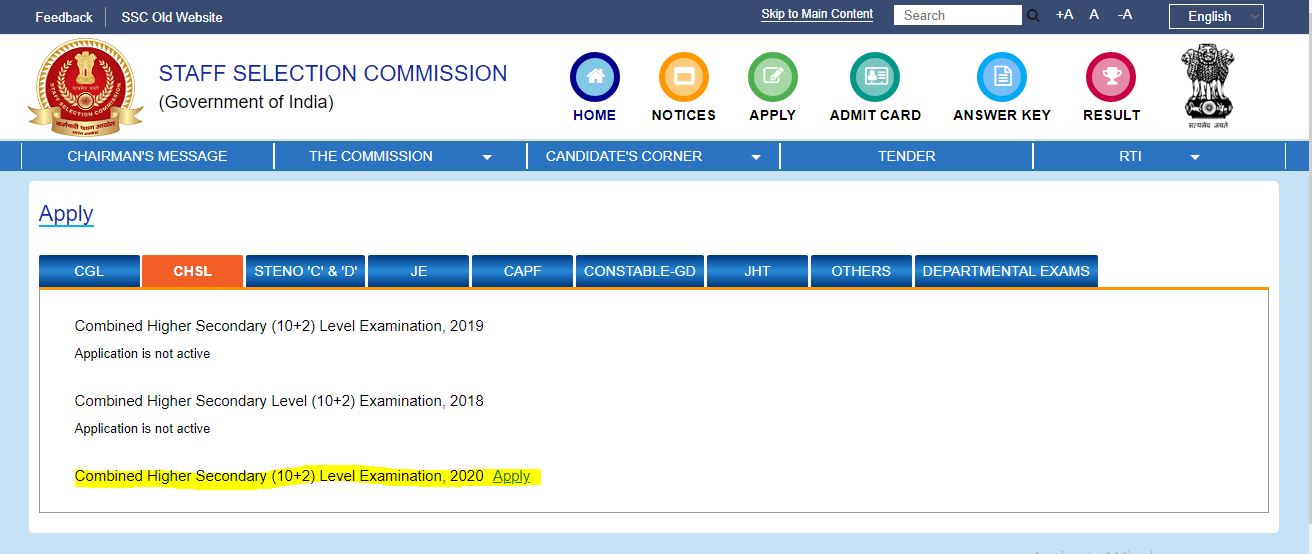Click the Apply page heading link
The image size is (1312, 554).
(x=66, y=214)
